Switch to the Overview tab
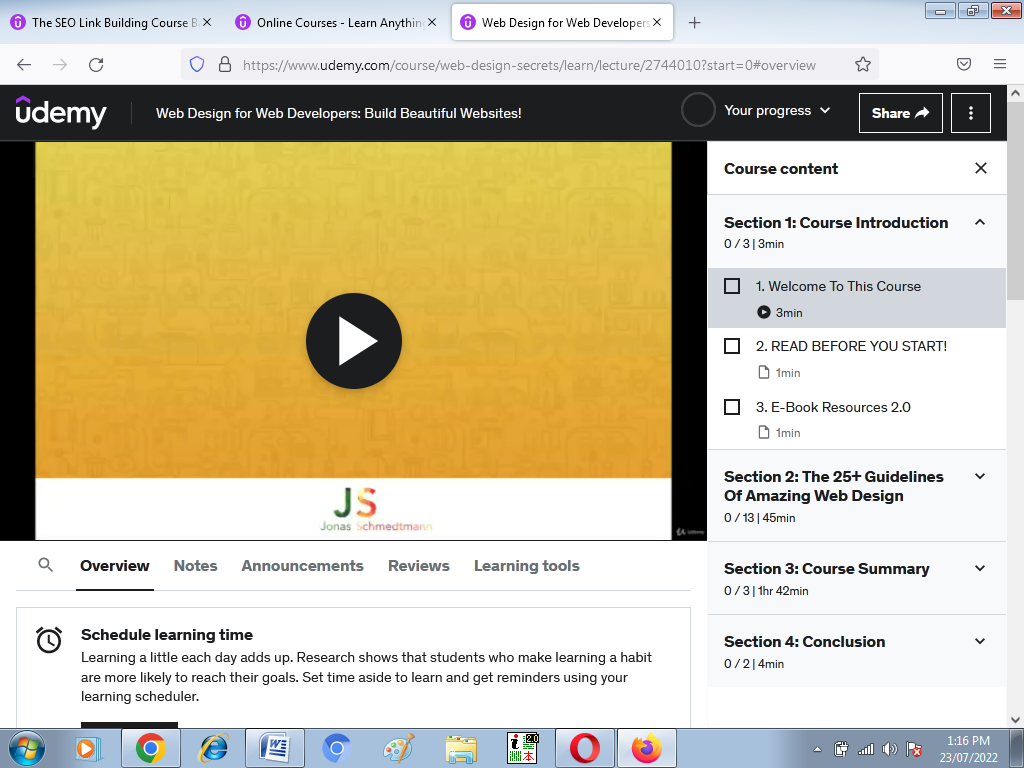Viewport: 1024px width, 768px height. click(115, 566)
